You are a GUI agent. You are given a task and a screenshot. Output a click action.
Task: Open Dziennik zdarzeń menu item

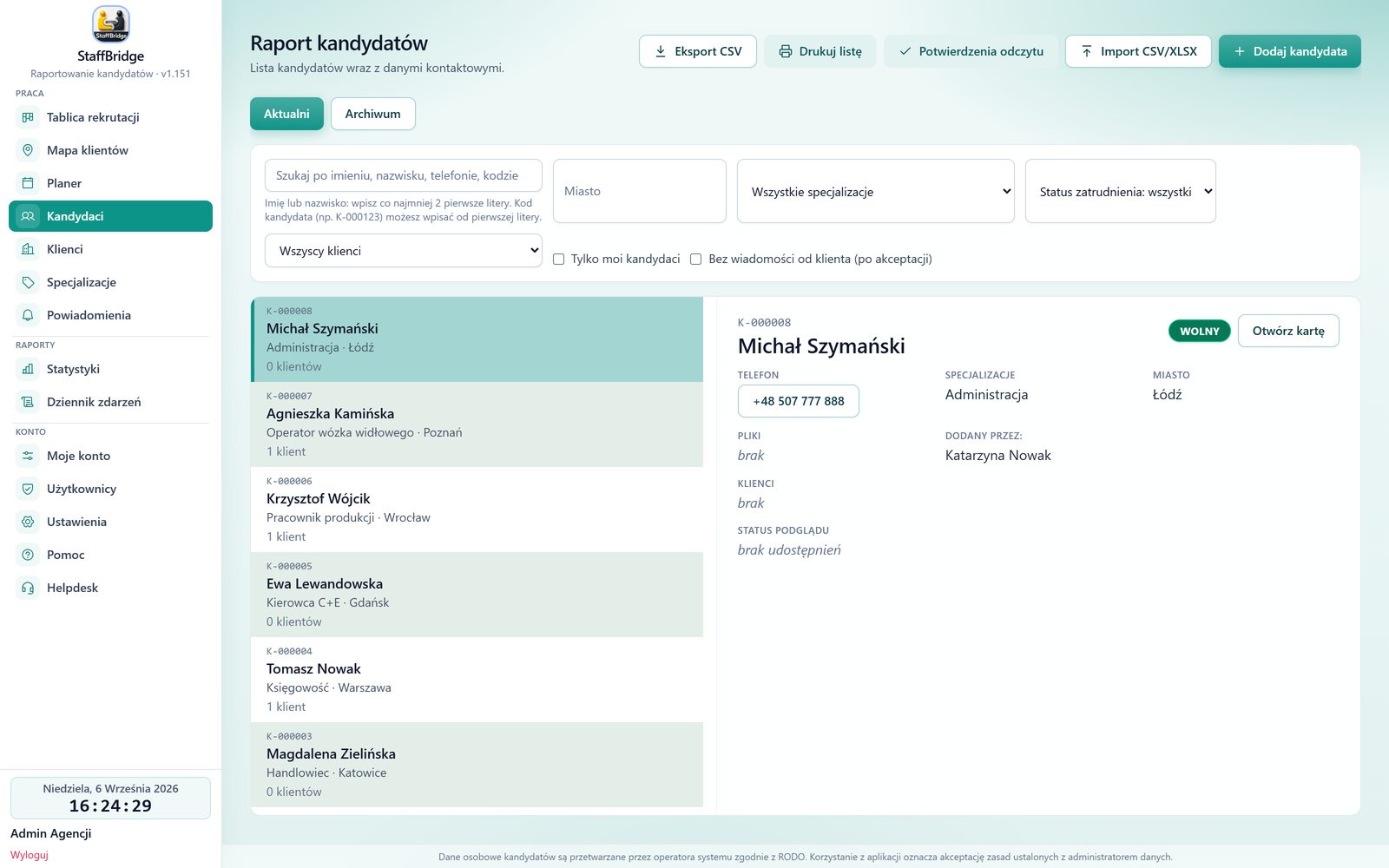[x=110, y=402]
